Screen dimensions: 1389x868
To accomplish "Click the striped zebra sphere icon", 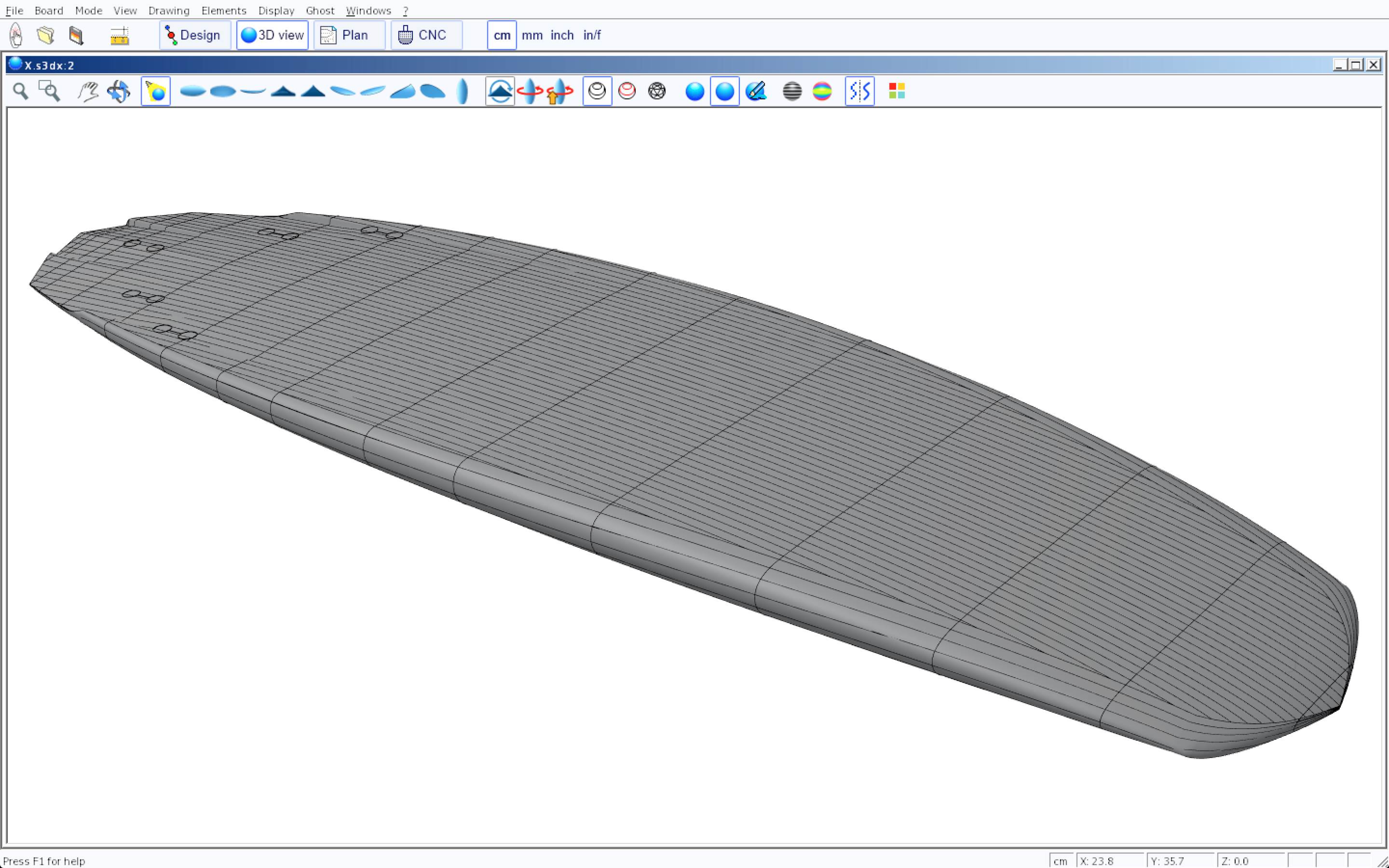I will coord(792,91).
